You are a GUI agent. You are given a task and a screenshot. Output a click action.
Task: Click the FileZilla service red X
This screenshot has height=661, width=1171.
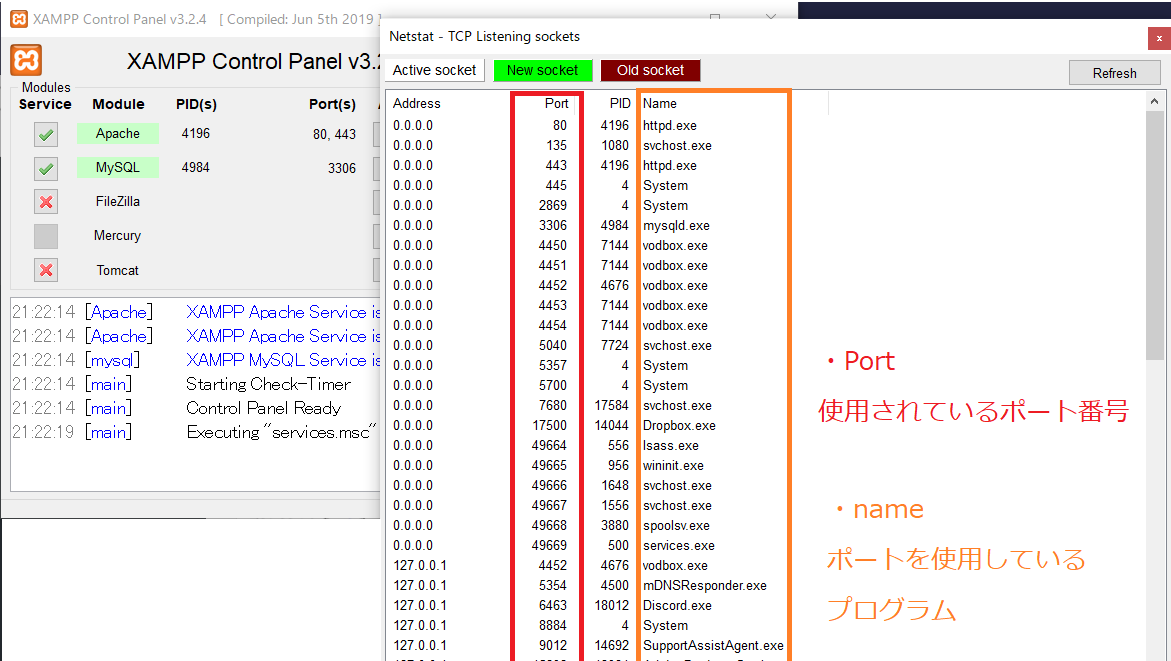pyautogui.click(x=46, y=202)
